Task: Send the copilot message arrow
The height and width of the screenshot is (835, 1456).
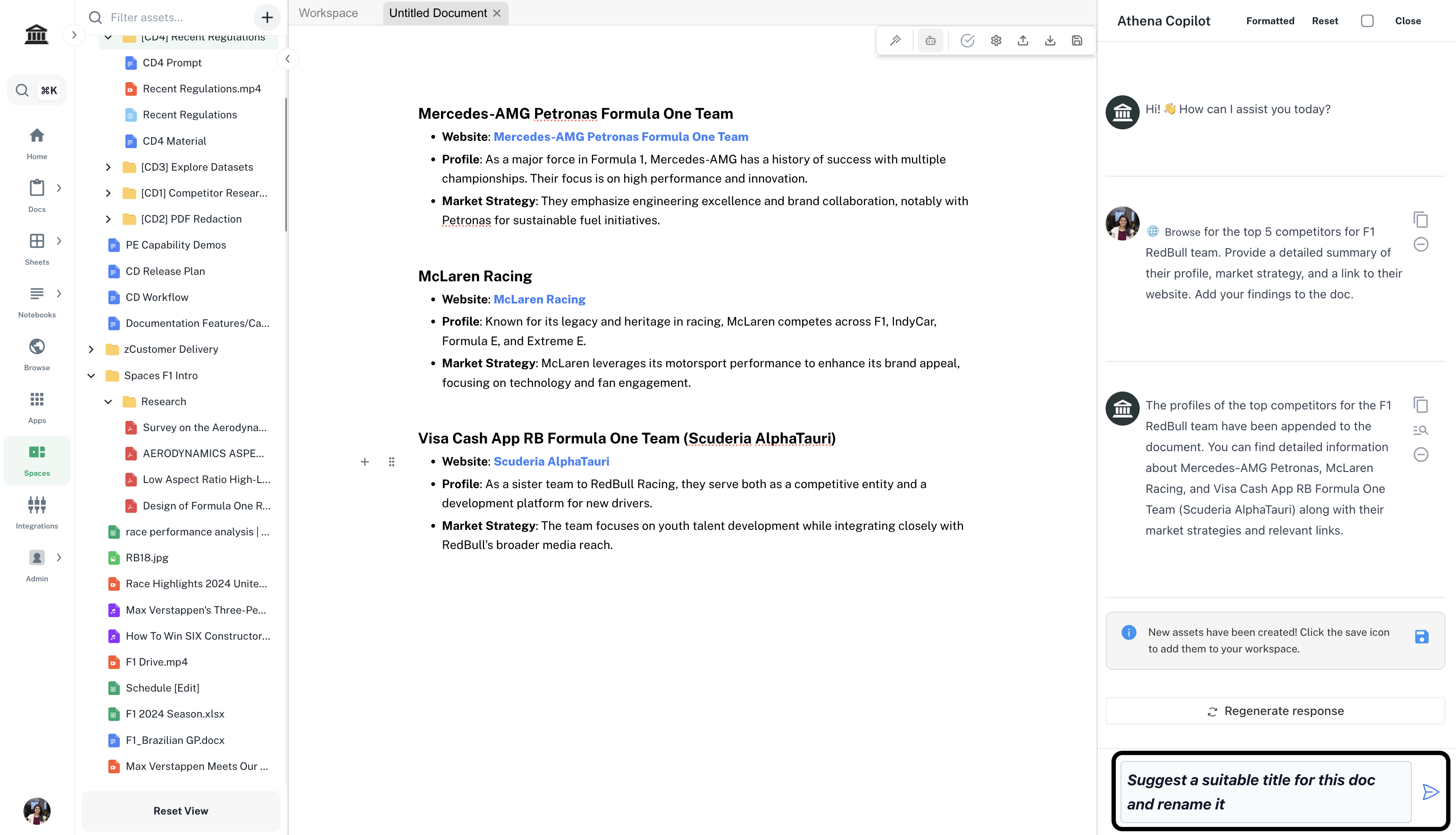Action: (1431, 792)
